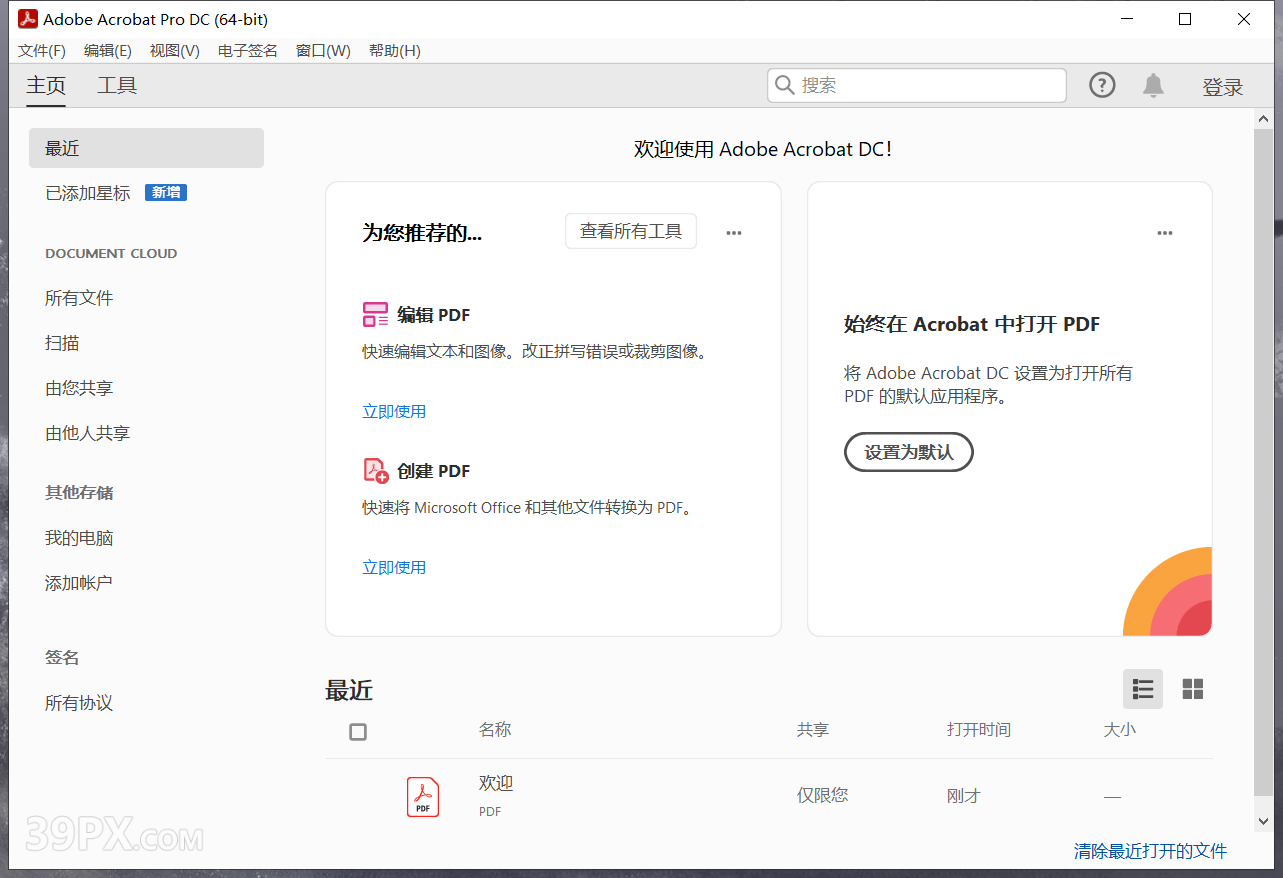Click the 打开时间 column header

click(x=979, y=730)
